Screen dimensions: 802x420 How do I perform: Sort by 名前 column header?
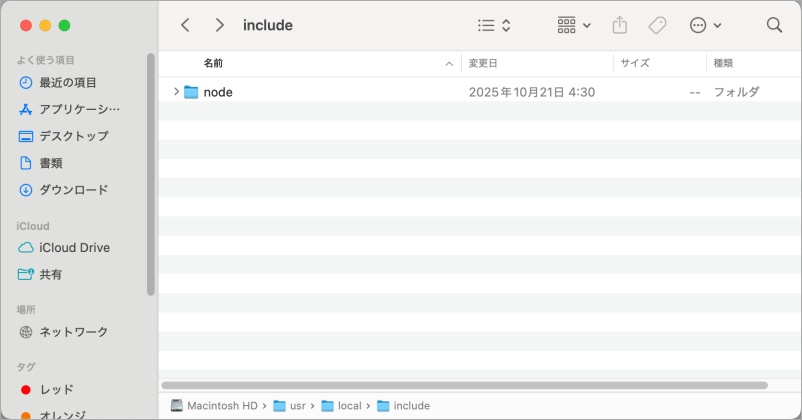tap(214, 63)
